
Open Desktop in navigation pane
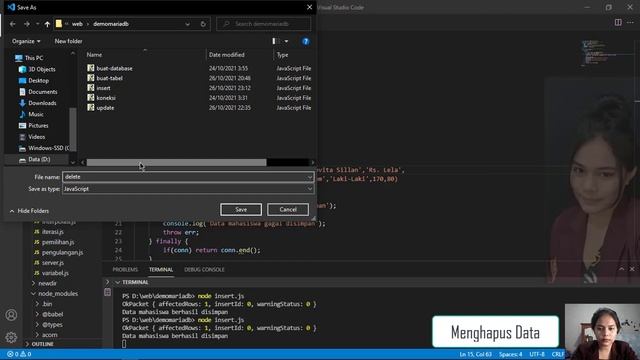[38, 80]
